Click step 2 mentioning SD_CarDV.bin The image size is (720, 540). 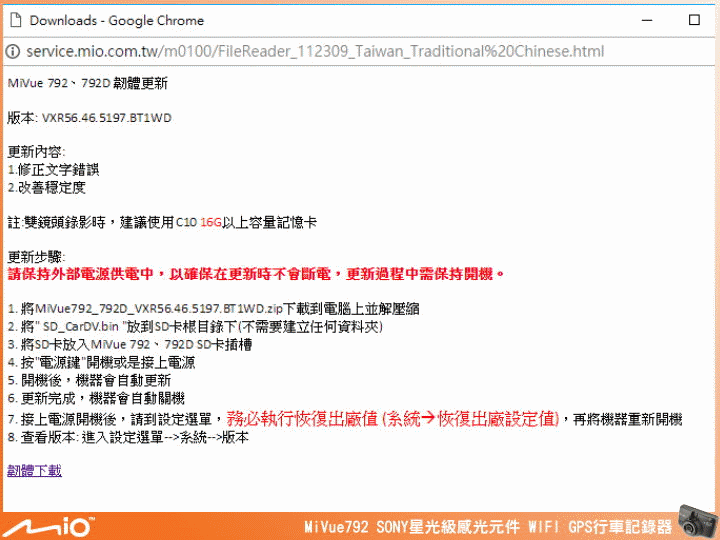coord(195,326)
